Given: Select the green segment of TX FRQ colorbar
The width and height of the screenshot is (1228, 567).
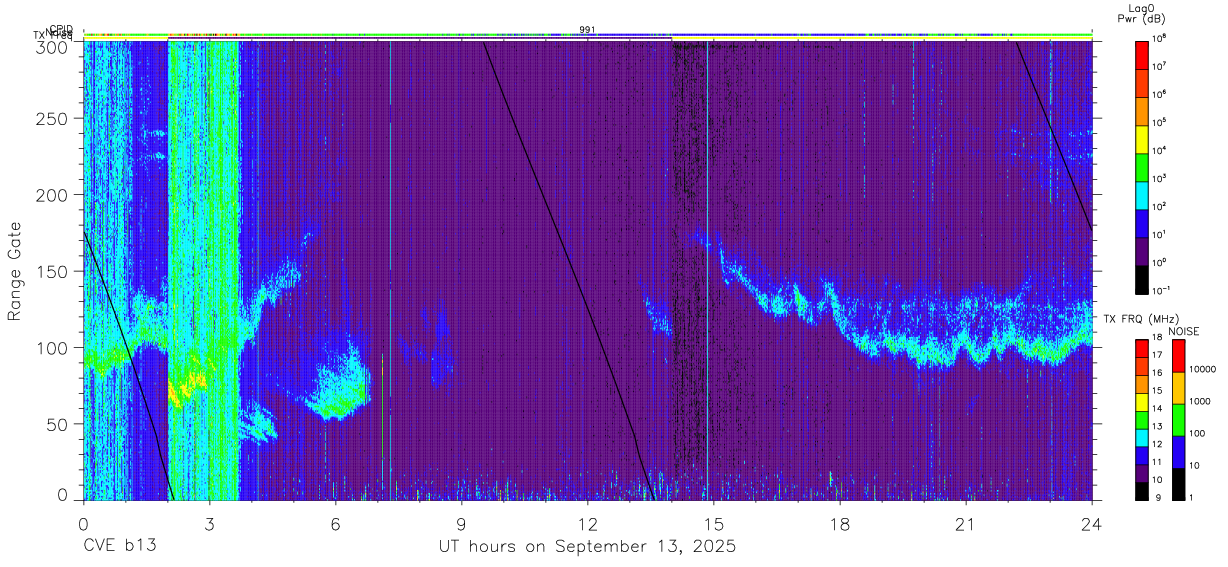Looking at the screenshot, I should pos(1142,419).
